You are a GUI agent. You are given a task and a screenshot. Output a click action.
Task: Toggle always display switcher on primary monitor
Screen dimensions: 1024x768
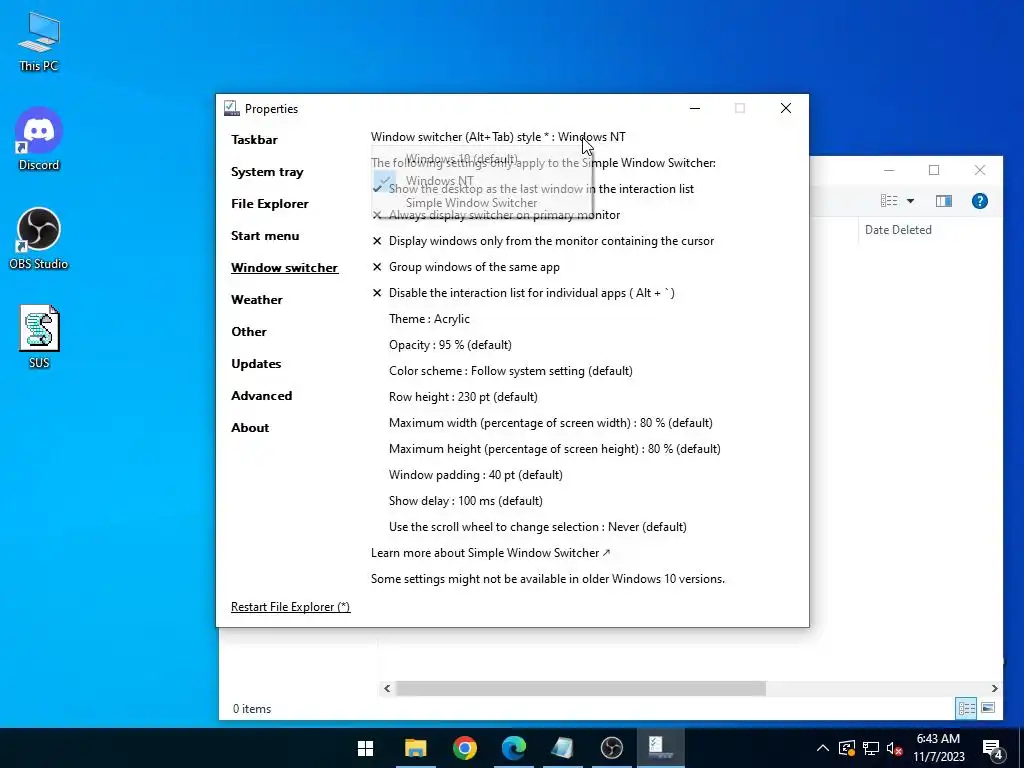(x=496, y=215)
